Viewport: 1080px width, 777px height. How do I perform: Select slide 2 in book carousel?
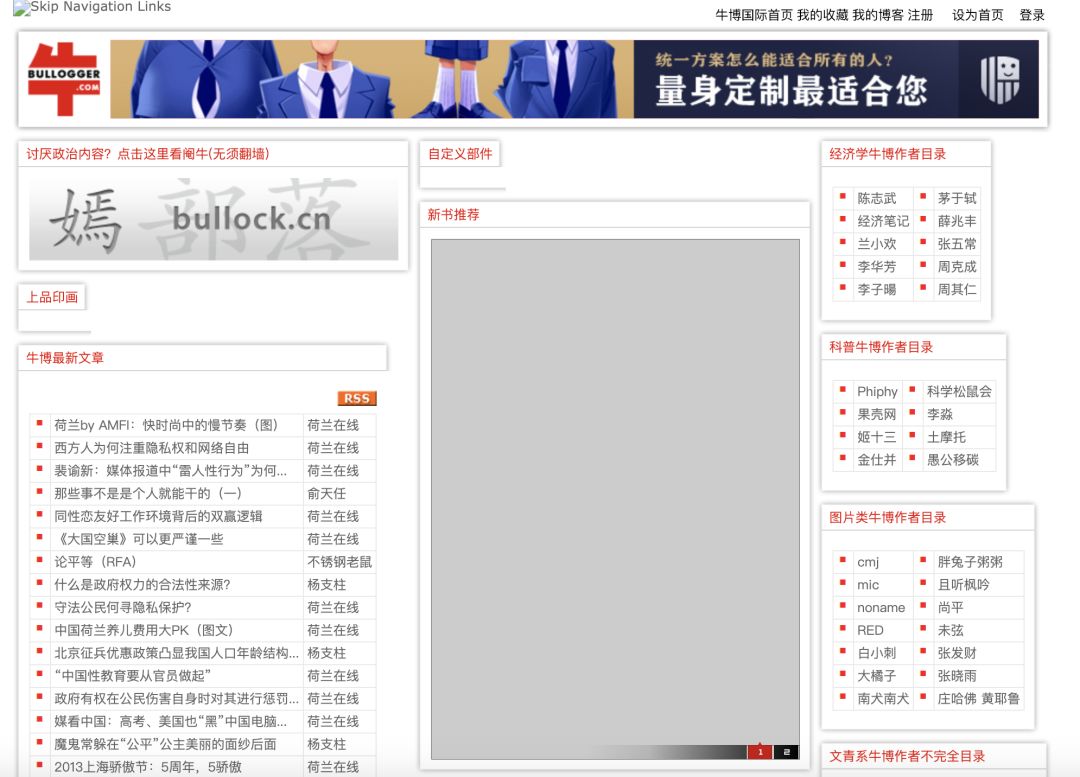(786, 752)
